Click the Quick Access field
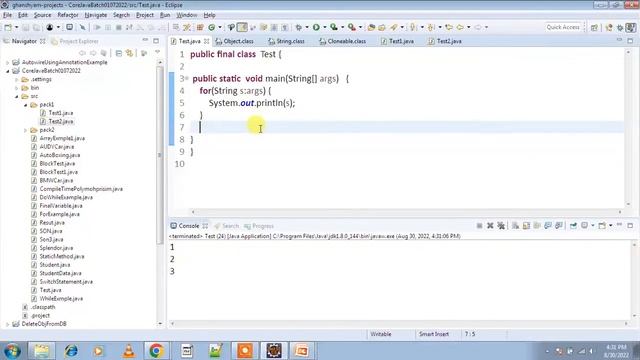This screenshot has width=640, height=360. click(x=563, y=27)
